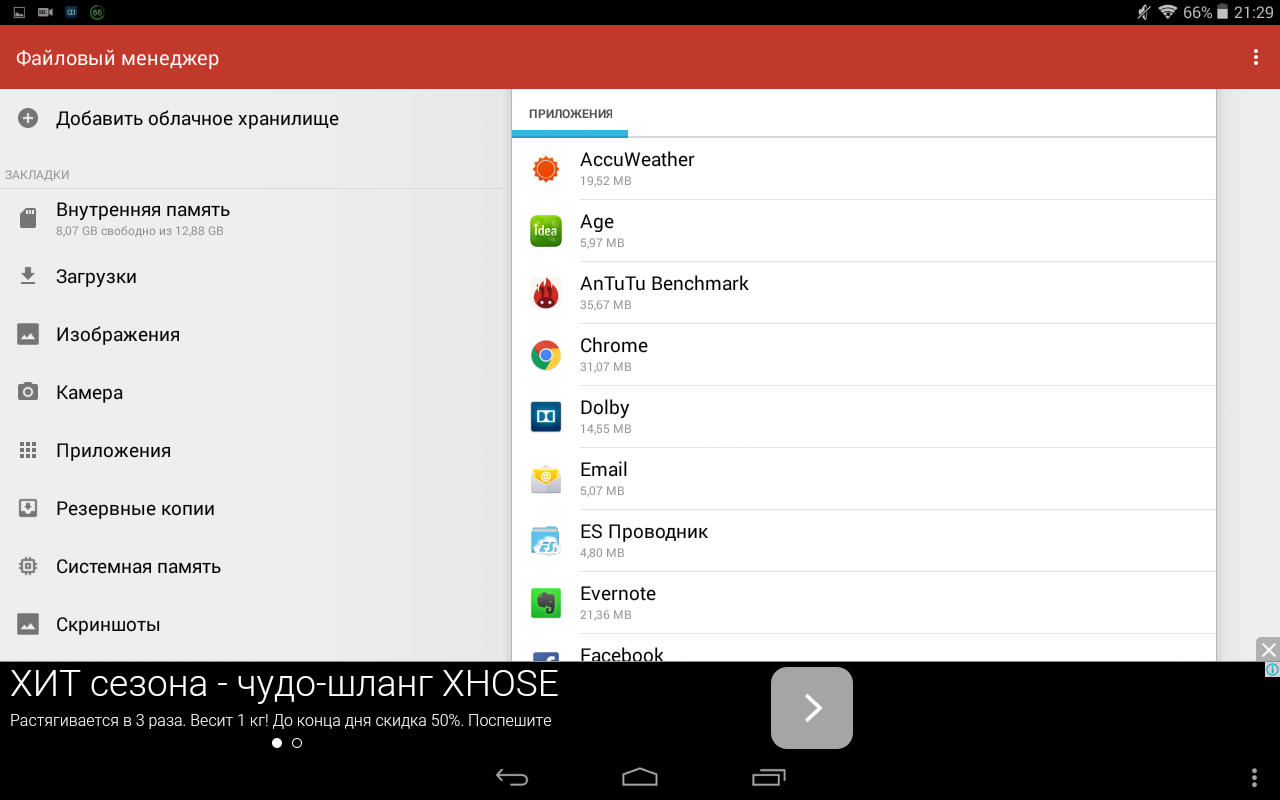Tap the download arrow icon beside Загрузки
Viewport: 1280px width, 800px height.
tap(28, 276)
